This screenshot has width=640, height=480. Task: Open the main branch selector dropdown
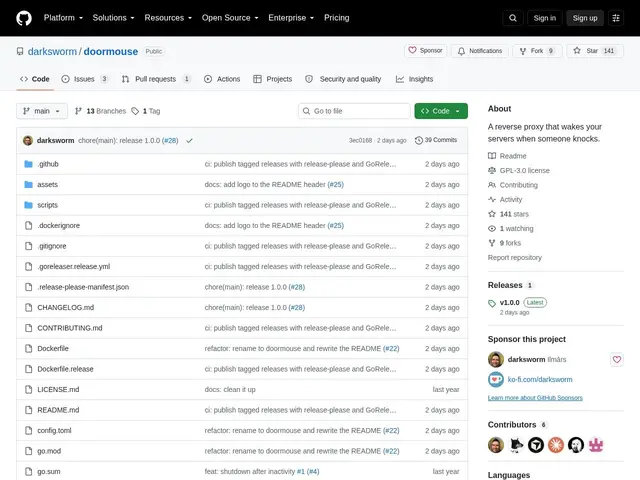(42, 111)
